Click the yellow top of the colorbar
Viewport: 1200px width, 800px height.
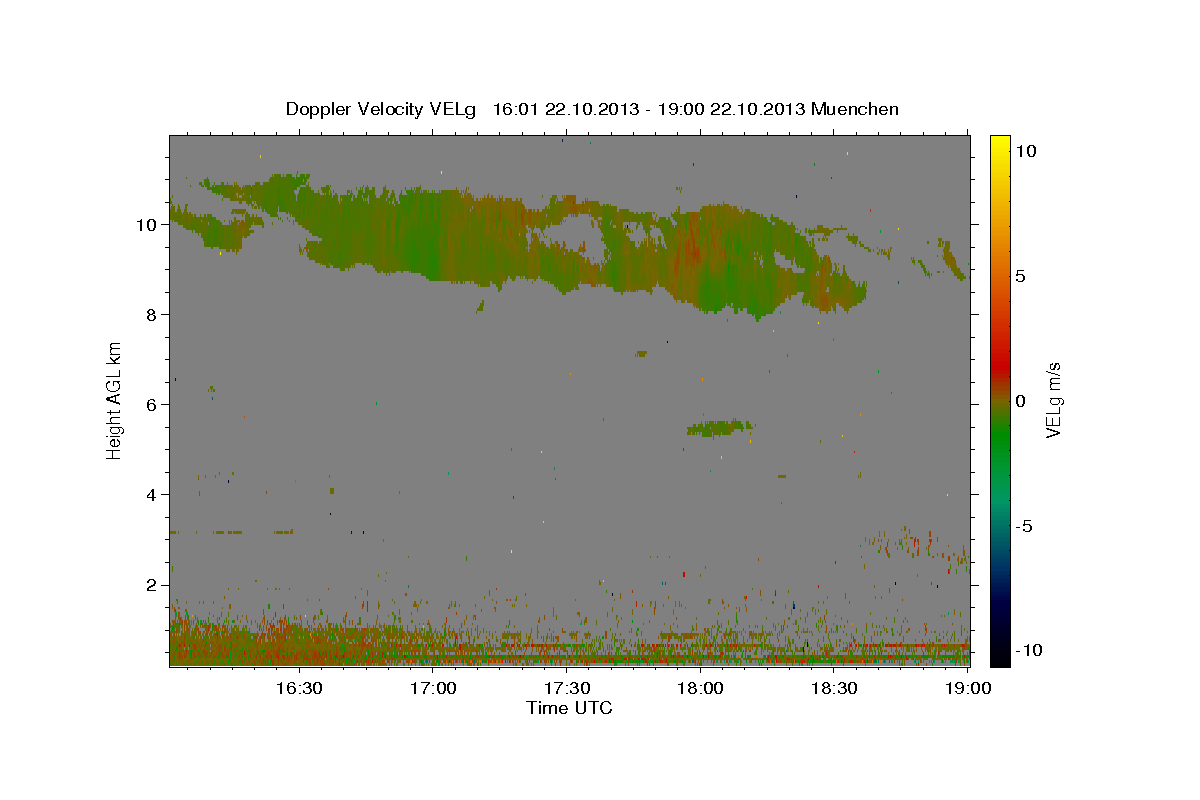pyautogui.click(x=1000, y=142)
